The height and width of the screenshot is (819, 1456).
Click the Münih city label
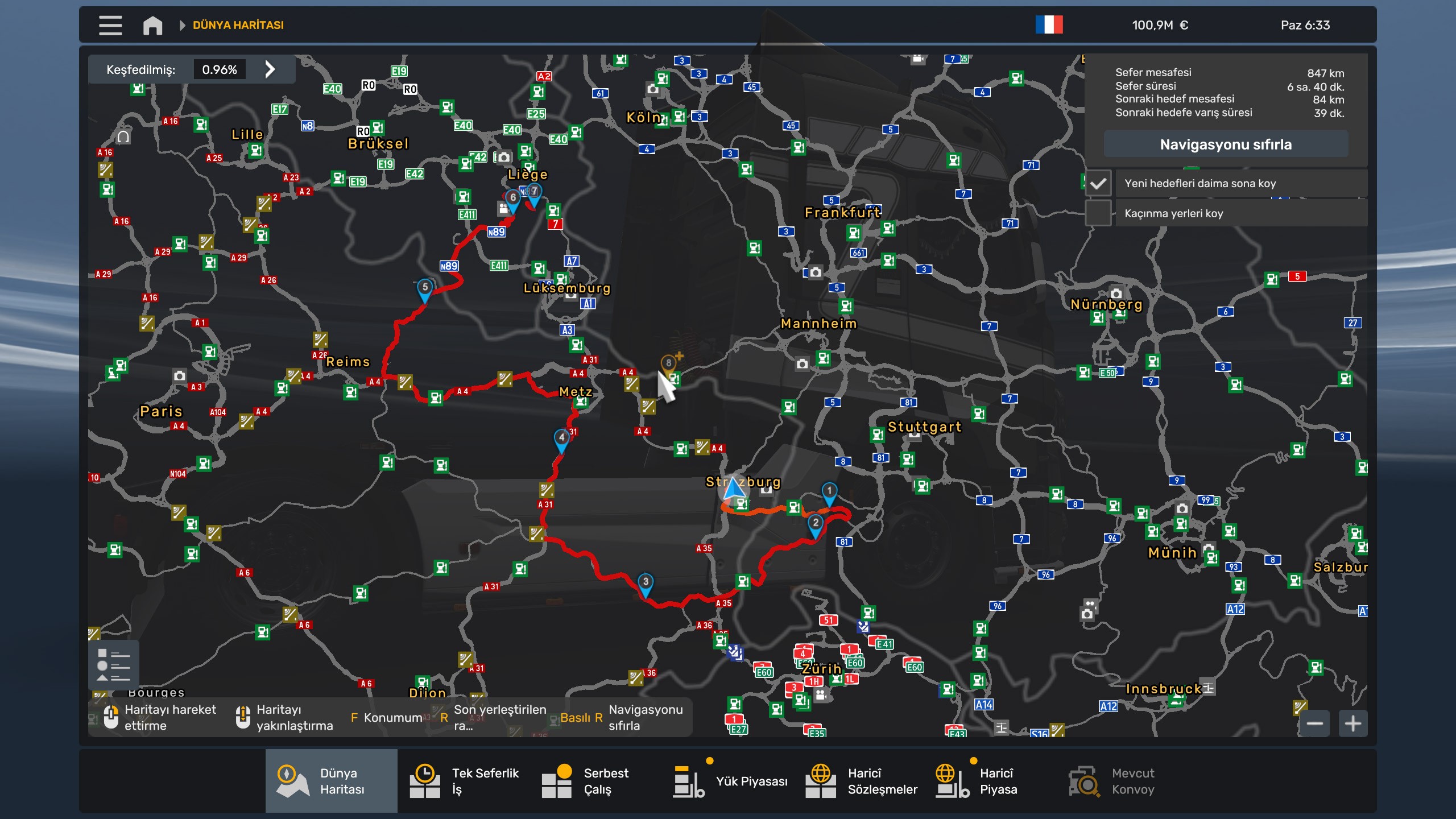point(1172,553)
